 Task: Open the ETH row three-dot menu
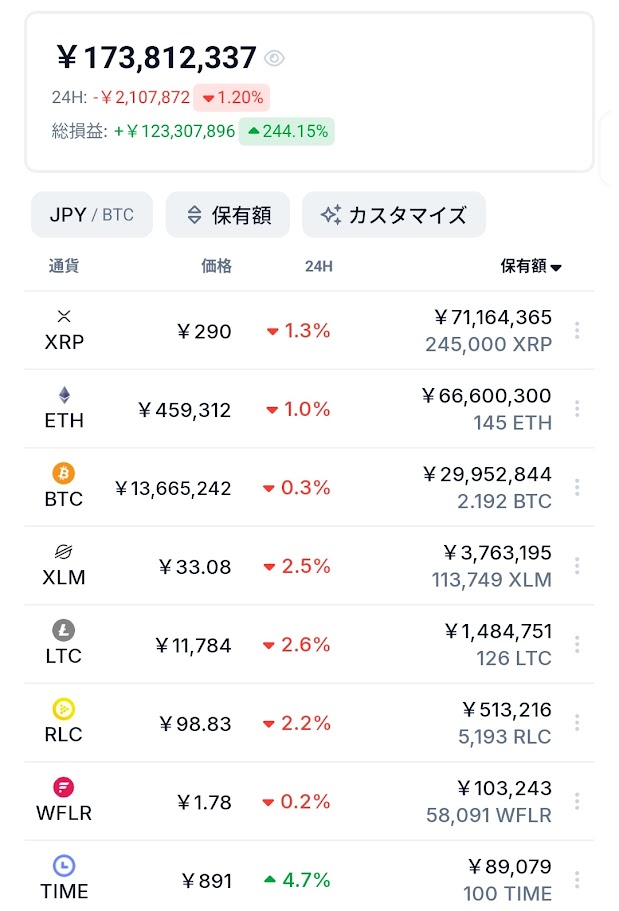(x=577, y=409)
